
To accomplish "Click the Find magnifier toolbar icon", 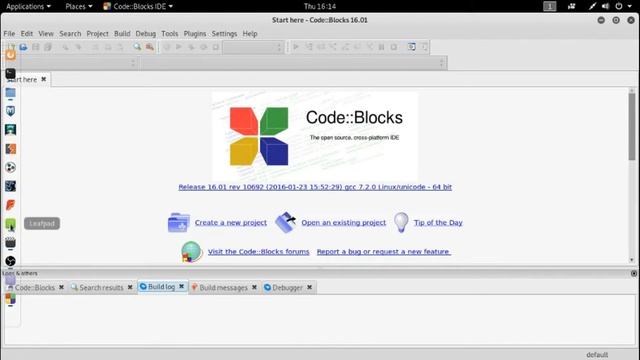I will [x=137, y=47].
